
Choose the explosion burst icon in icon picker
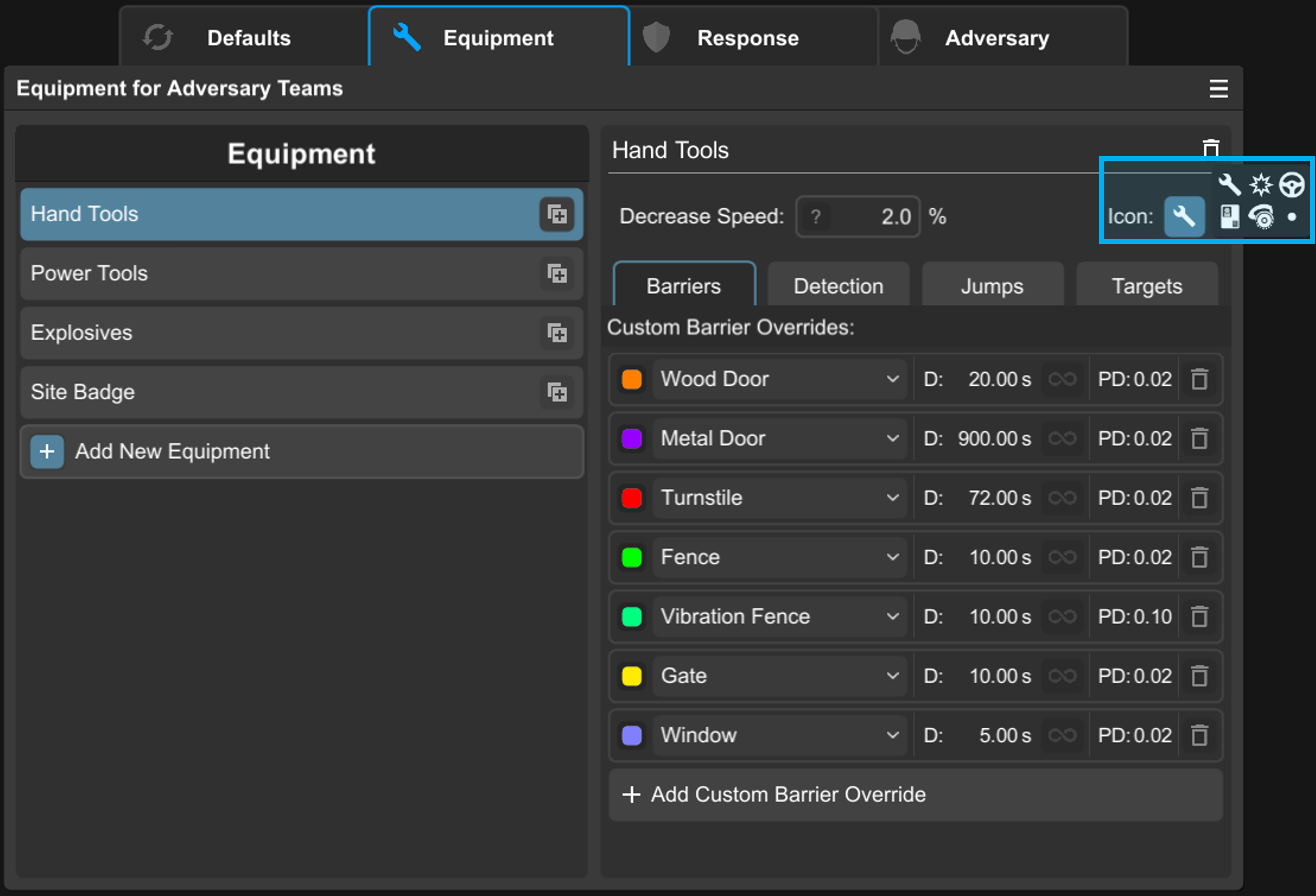[1261, 184]
